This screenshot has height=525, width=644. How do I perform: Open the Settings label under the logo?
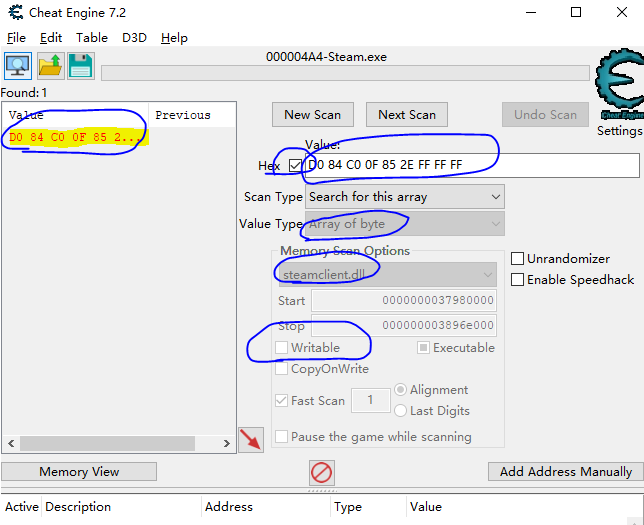click(x=619, y=131)
